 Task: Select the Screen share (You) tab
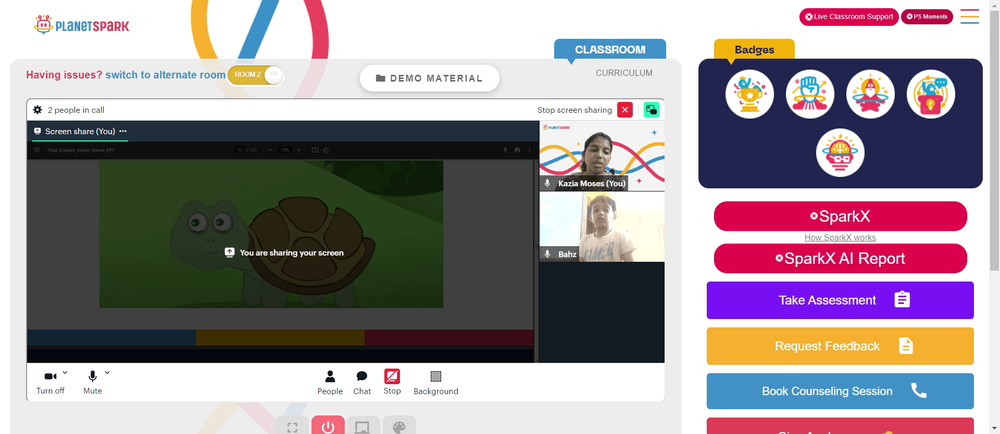[80, 131]
